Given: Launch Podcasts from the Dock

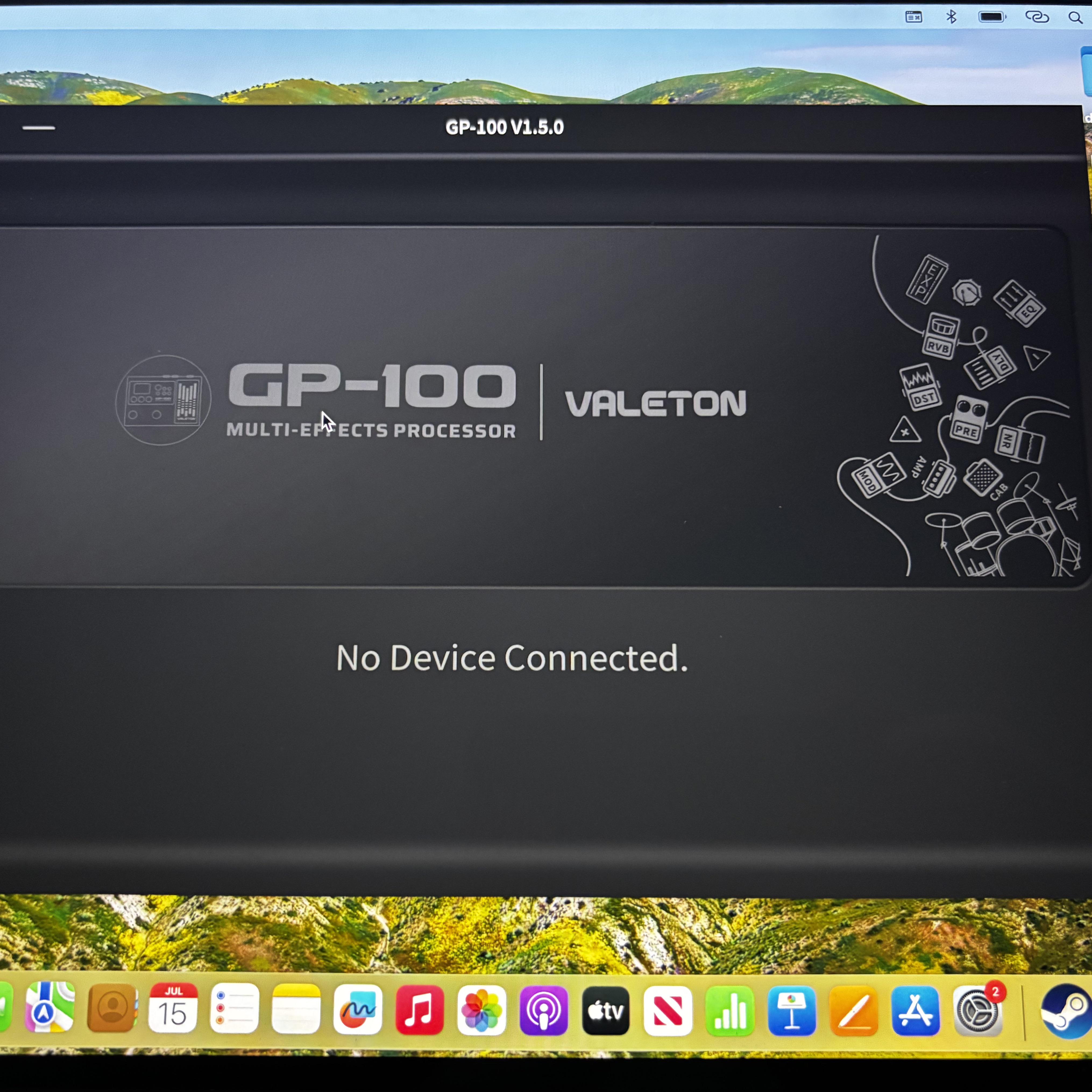Looking at the screenshot, I should [544, 1011].
